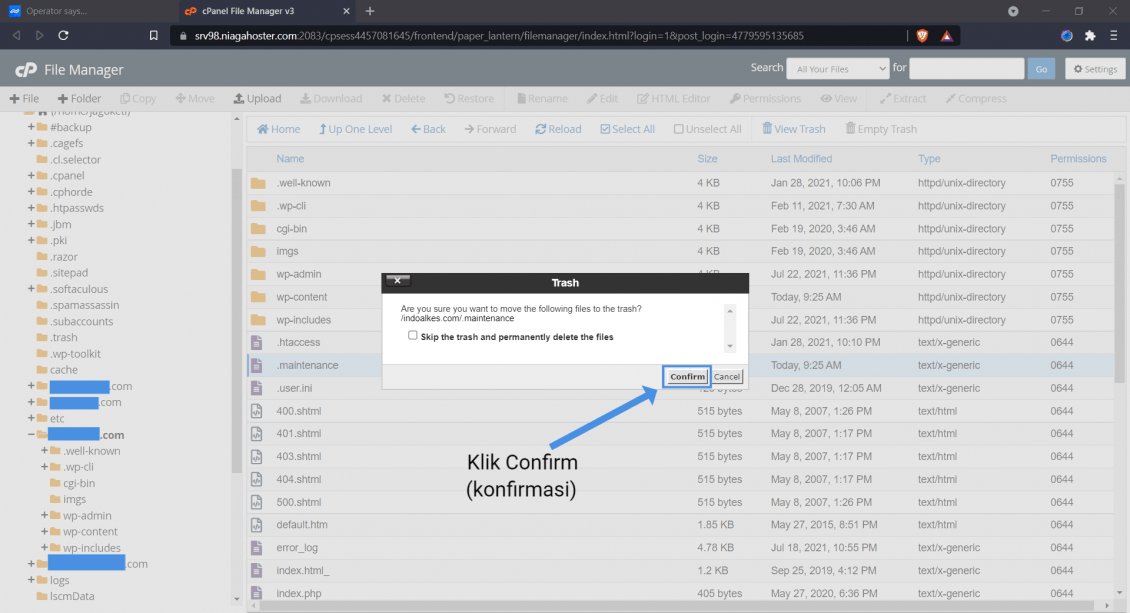
Task: Click Empty Trash in the toolbar
Action: (x=881, y=128)
